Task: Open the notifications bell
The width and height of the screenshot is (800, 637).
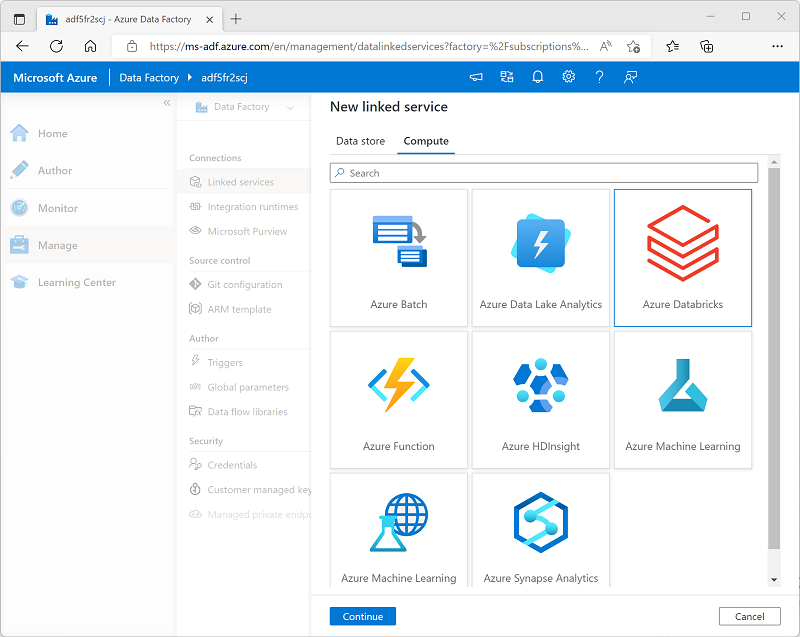Action: click(537, 77)
